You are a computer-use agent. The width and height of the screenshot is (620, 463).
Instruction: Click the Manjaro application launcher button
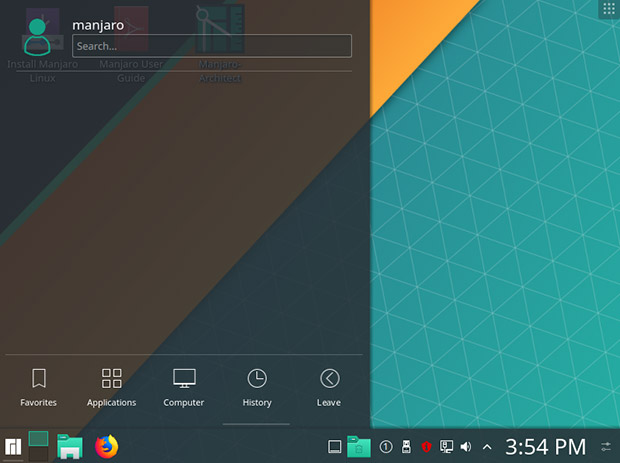pos(13,447)
